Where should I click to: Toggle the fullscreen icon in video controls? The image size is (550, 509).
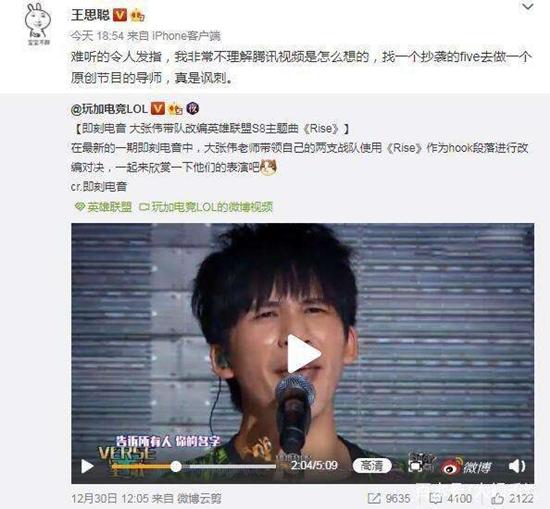(416, 466)
